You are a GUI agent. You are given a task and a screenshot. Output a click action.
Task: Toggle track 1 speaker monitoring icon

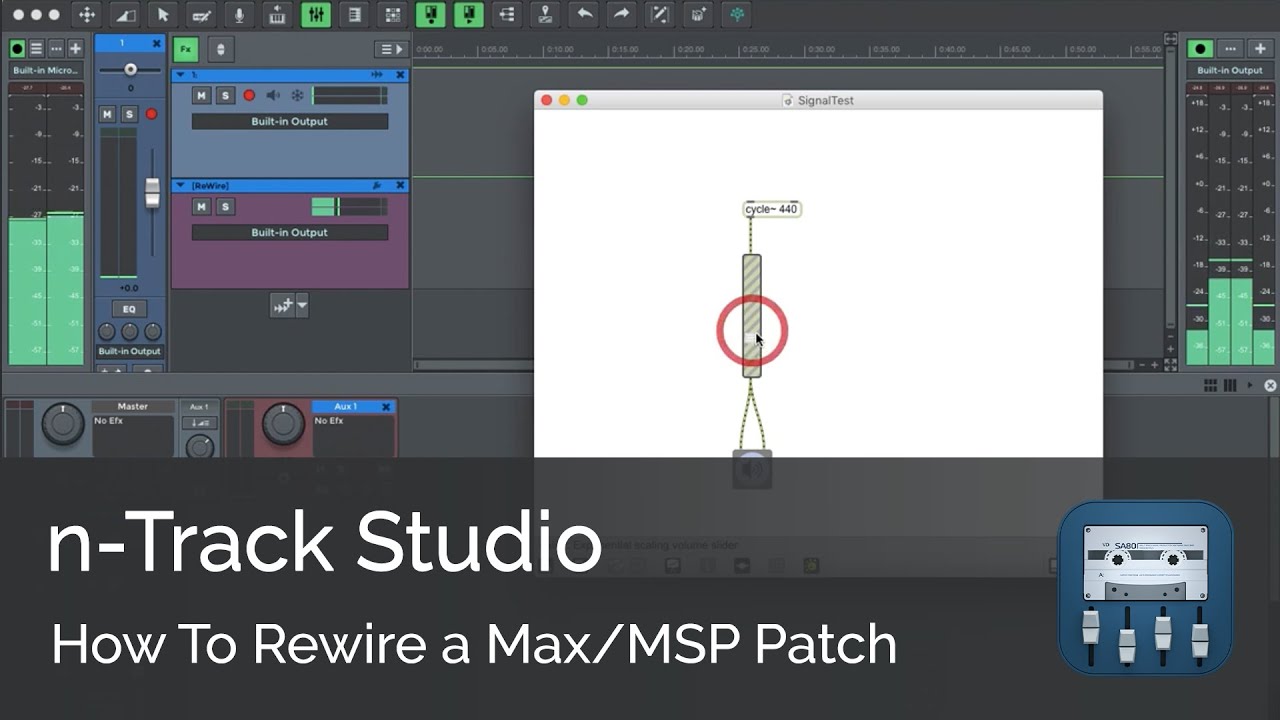coord(272,96)
